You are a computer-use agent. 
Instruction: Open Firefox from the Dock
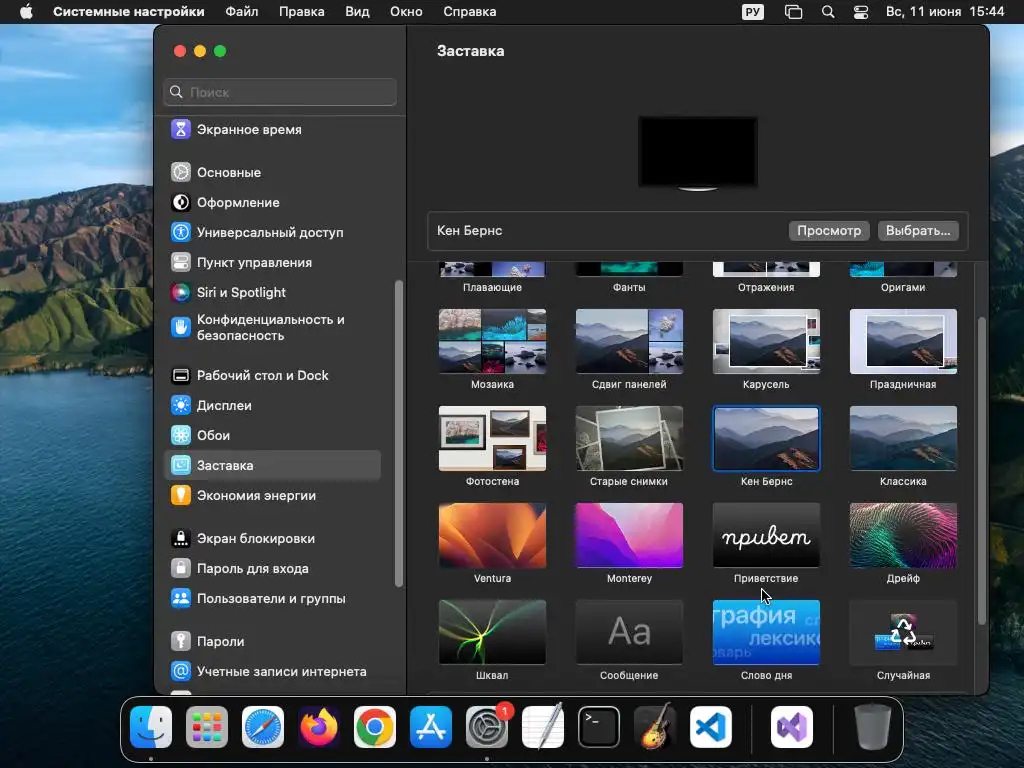319,727
